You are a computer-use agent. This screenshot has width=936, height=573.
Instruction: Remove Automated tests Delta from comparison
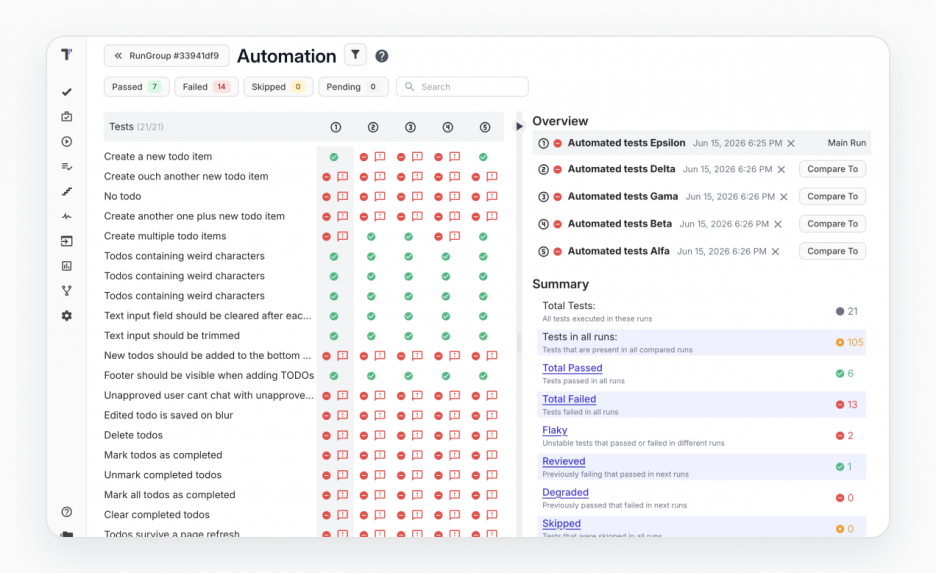[x=781, y=170]
